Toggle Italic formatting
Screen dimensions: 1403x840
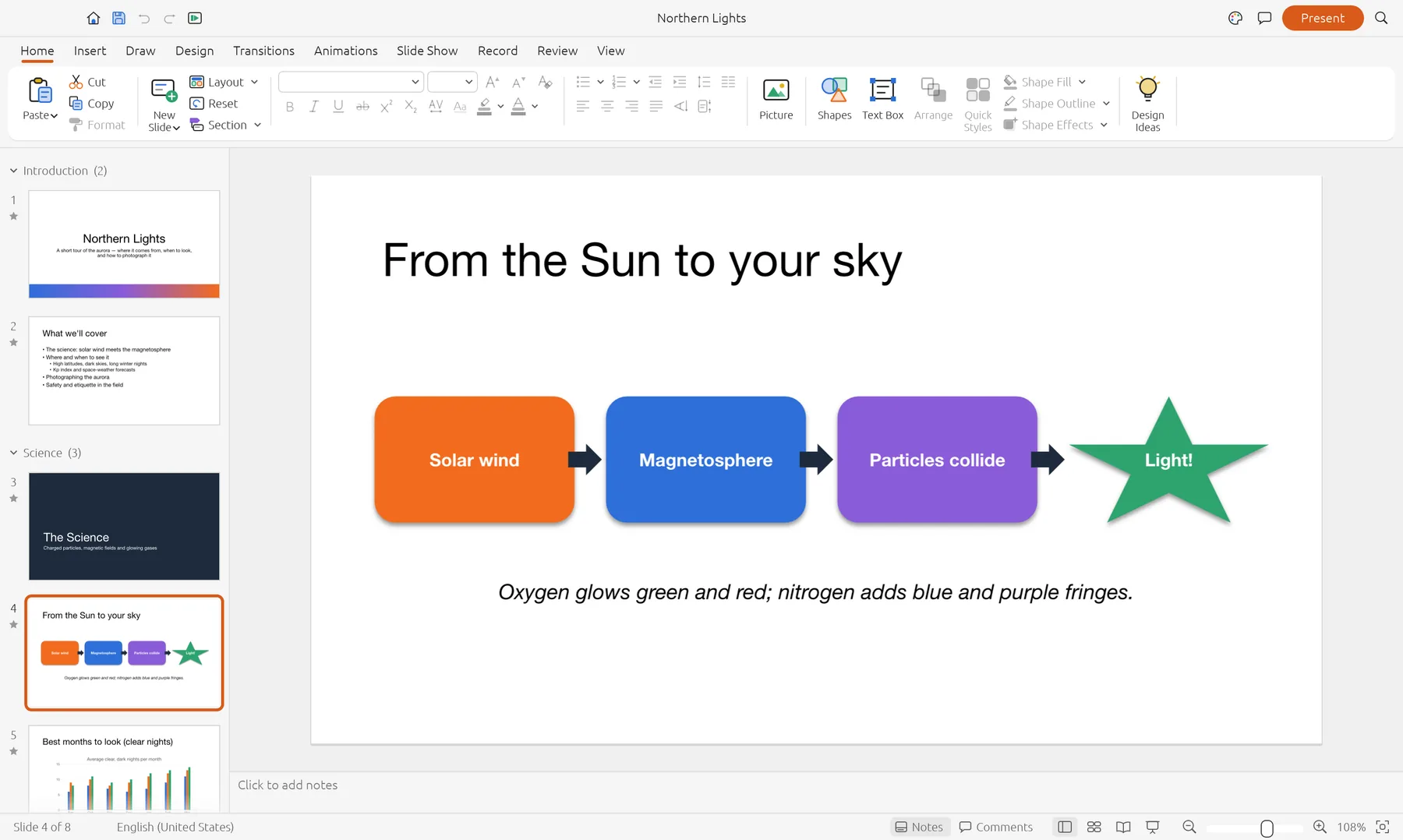coord(313,107)
